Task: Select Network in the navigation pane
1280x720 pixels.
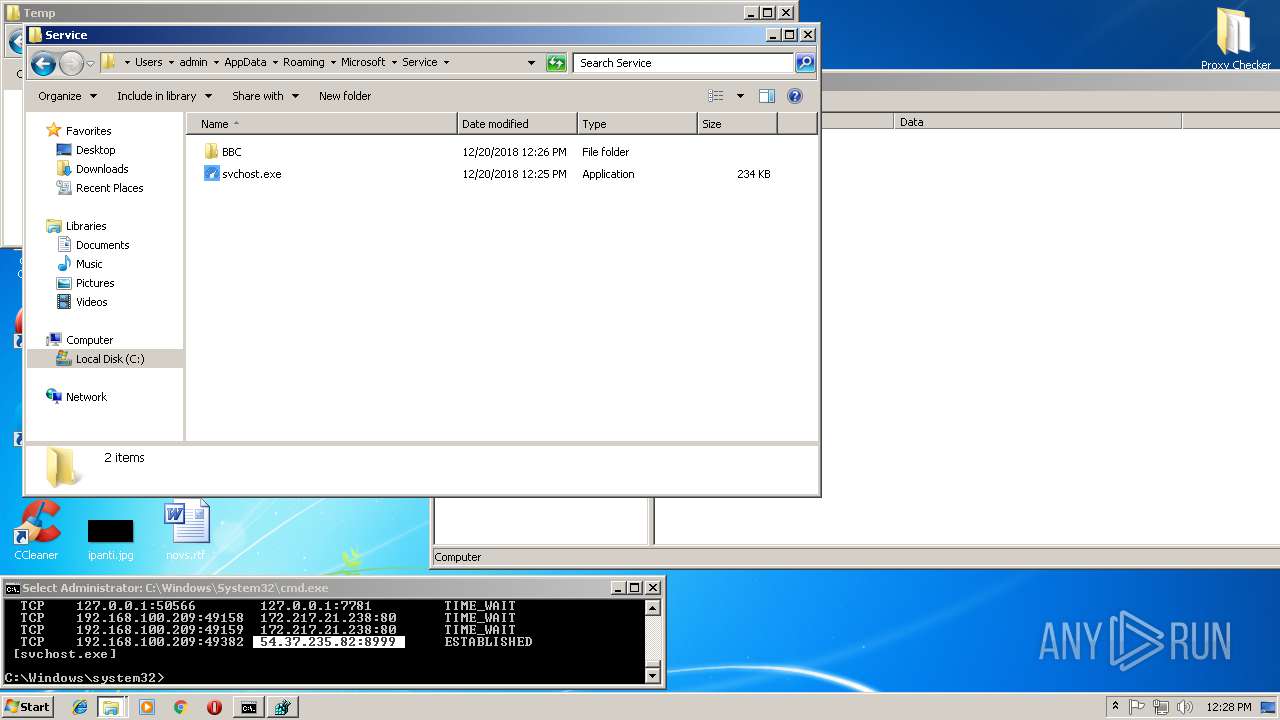Action: [86, 397]
